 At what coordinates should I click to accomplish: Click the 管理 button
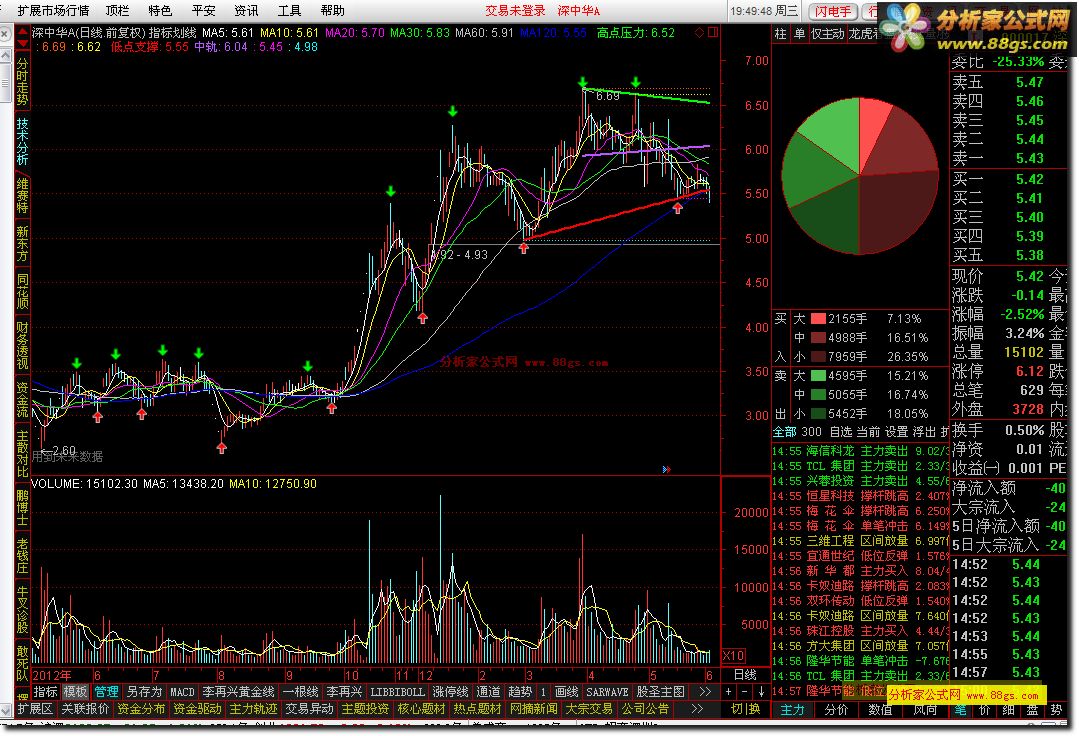tap(107, 691)
